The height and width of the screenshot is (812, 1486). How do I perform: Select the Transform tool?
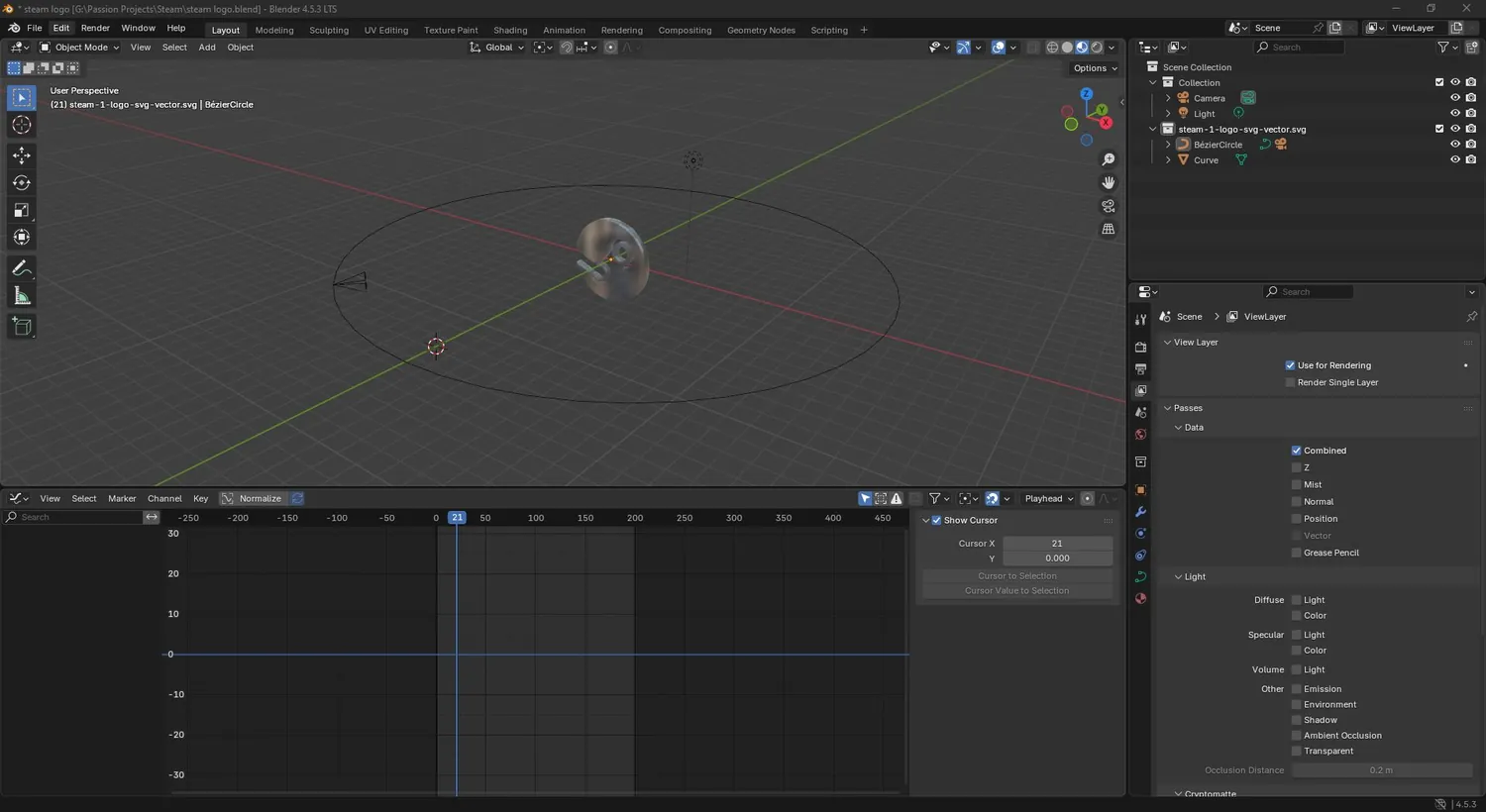(22, 237)
